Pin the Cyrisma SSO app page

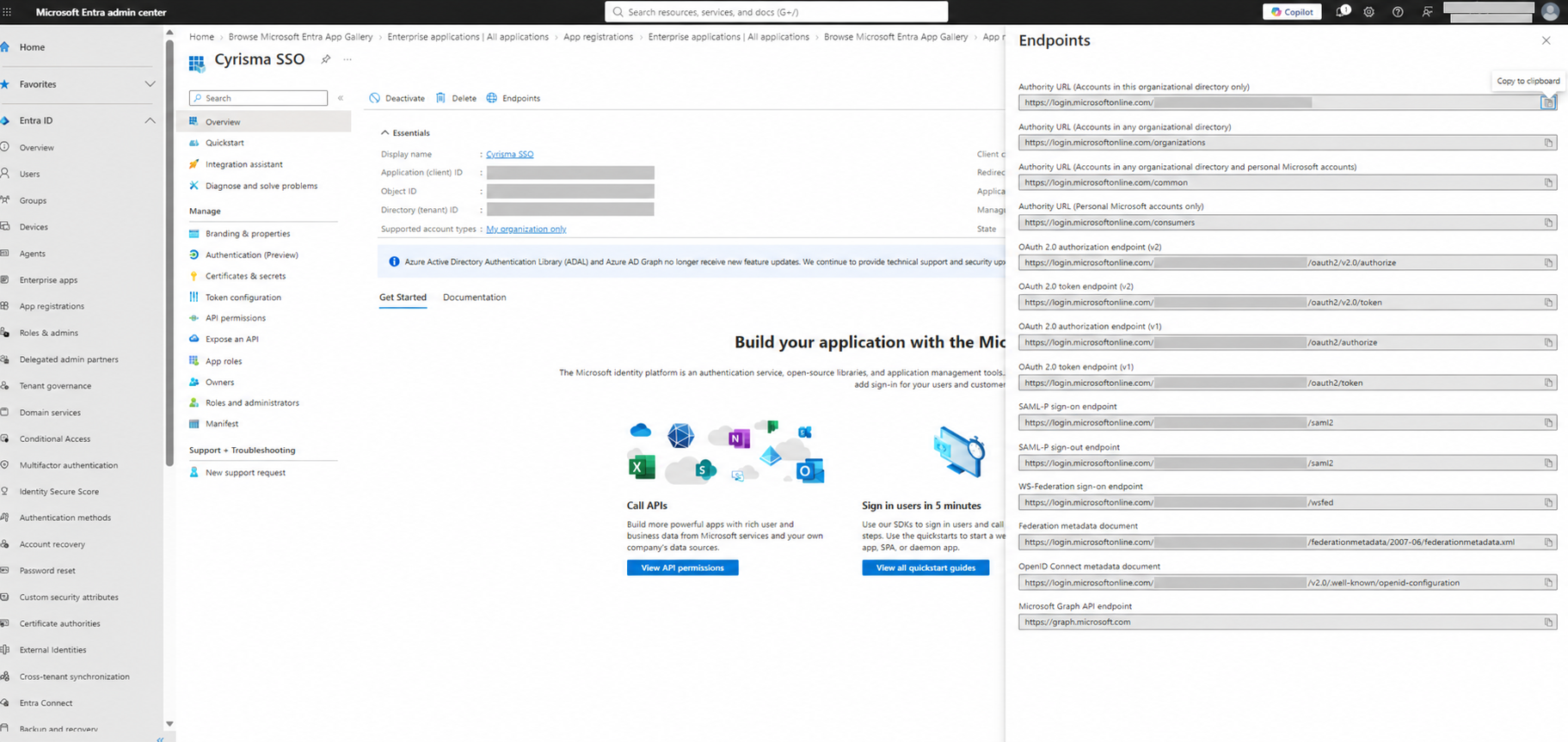tap(325, 59)
